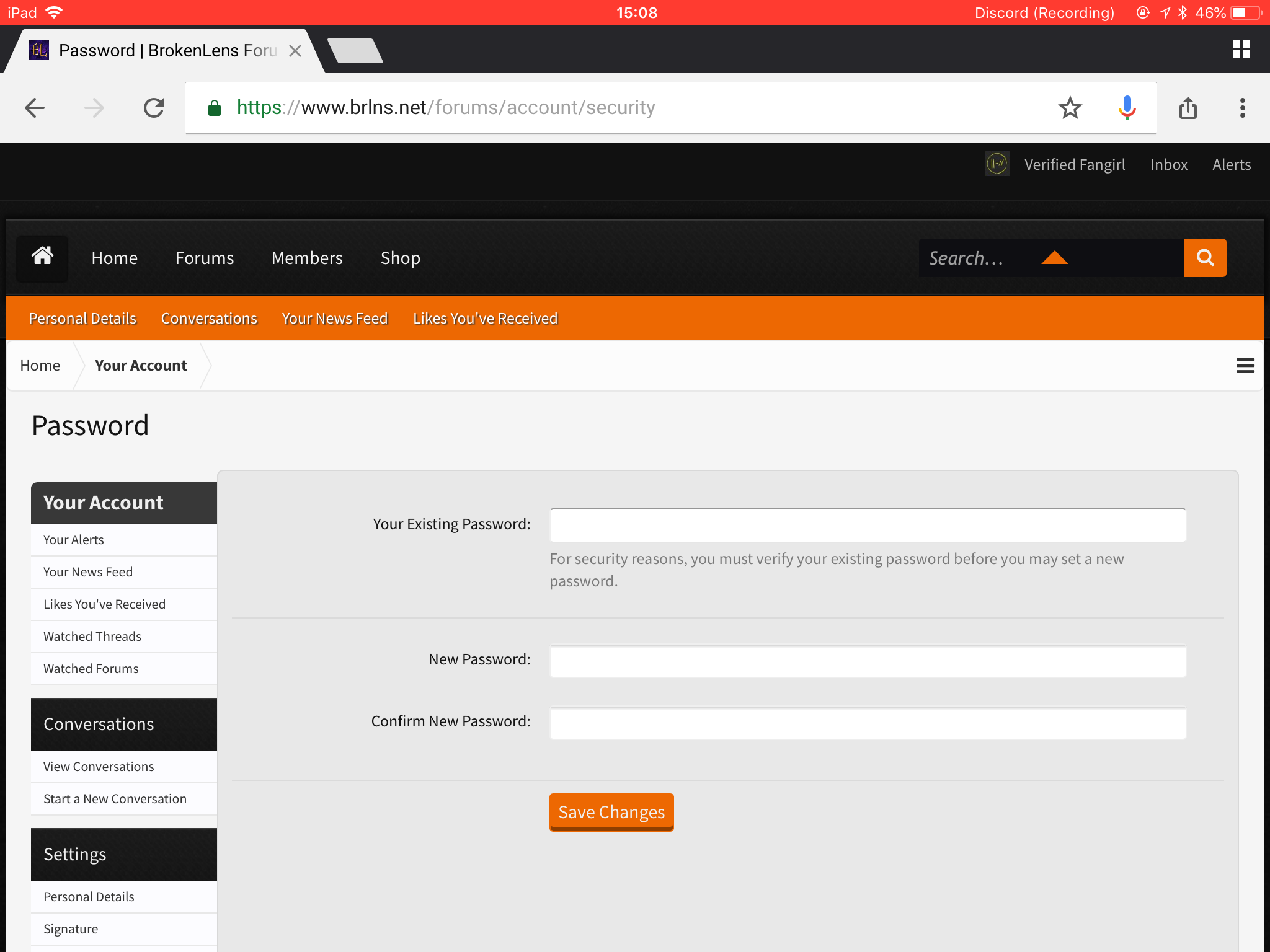Image resolution: width=1270 pixels, height=952 pixels.
Task: Bookmark page with the star icon
Action: point(1070,108)
